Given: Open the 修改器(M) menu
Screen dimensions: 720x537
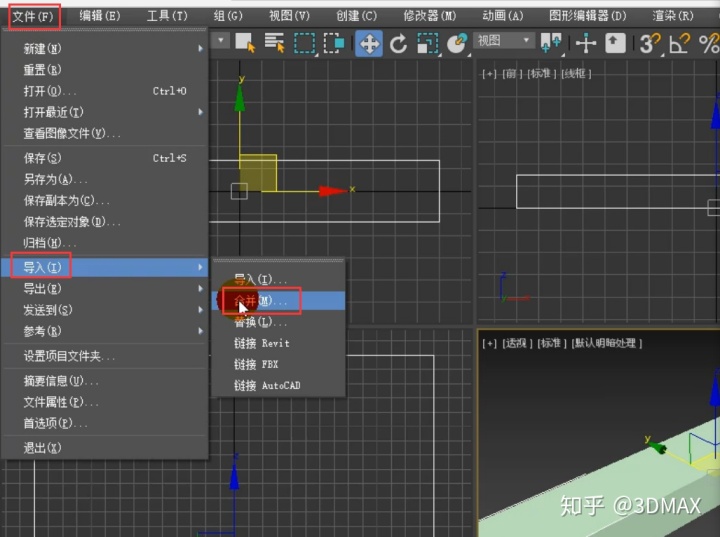Looking at the screenshot, I should pyautogui.click(x=430, y=16).
